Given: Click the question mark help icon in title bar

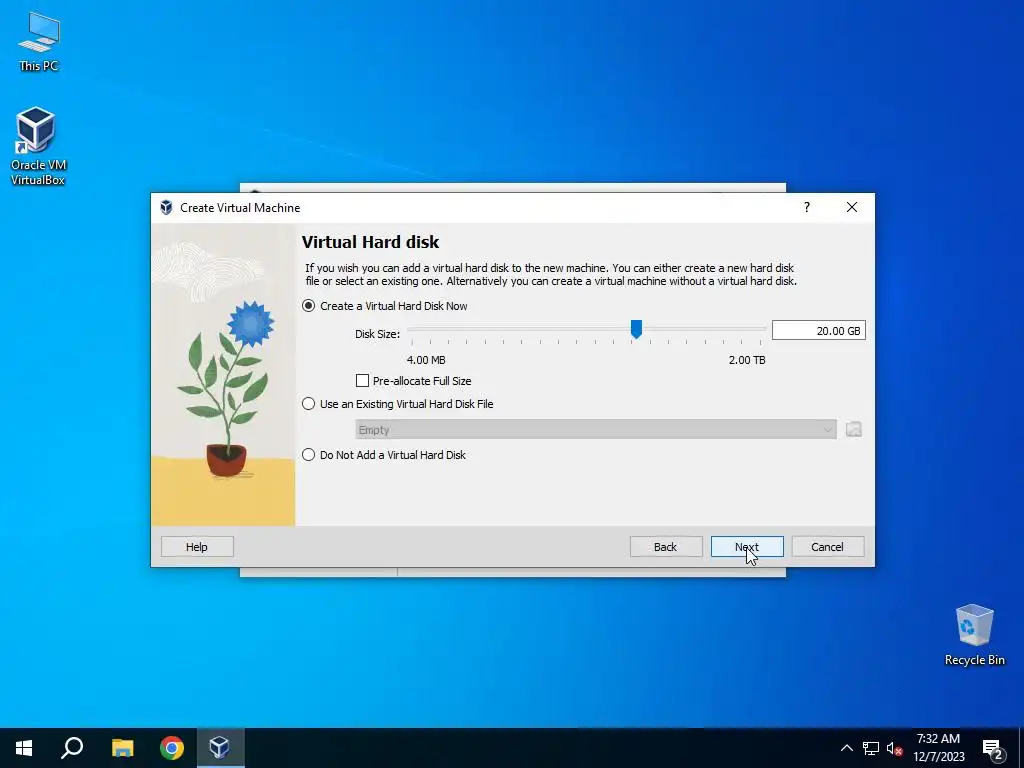Looking at the screenshot, I should pos(807,207).
